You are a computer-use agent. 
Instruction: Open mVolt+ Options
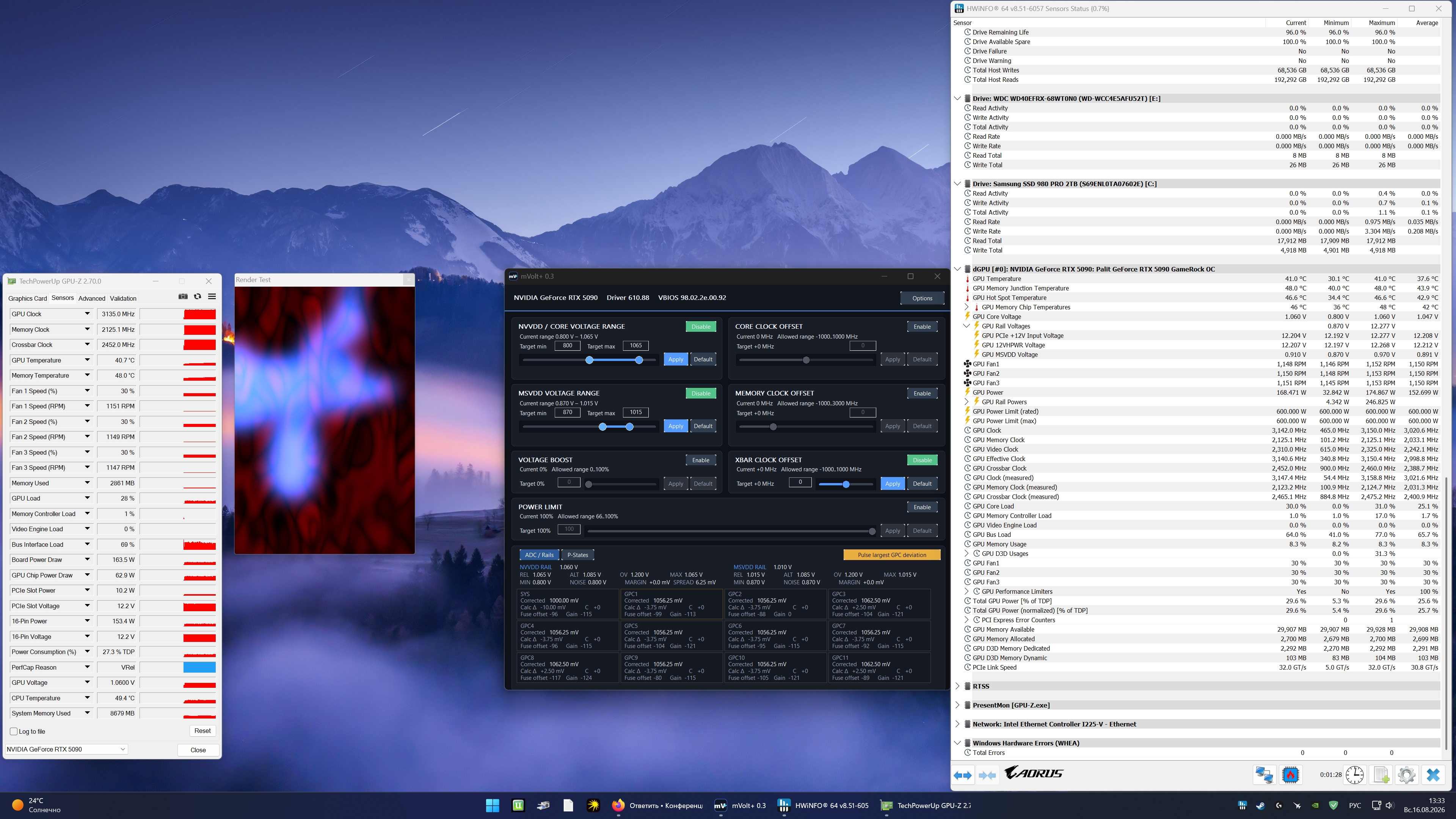tap(922, 298)
